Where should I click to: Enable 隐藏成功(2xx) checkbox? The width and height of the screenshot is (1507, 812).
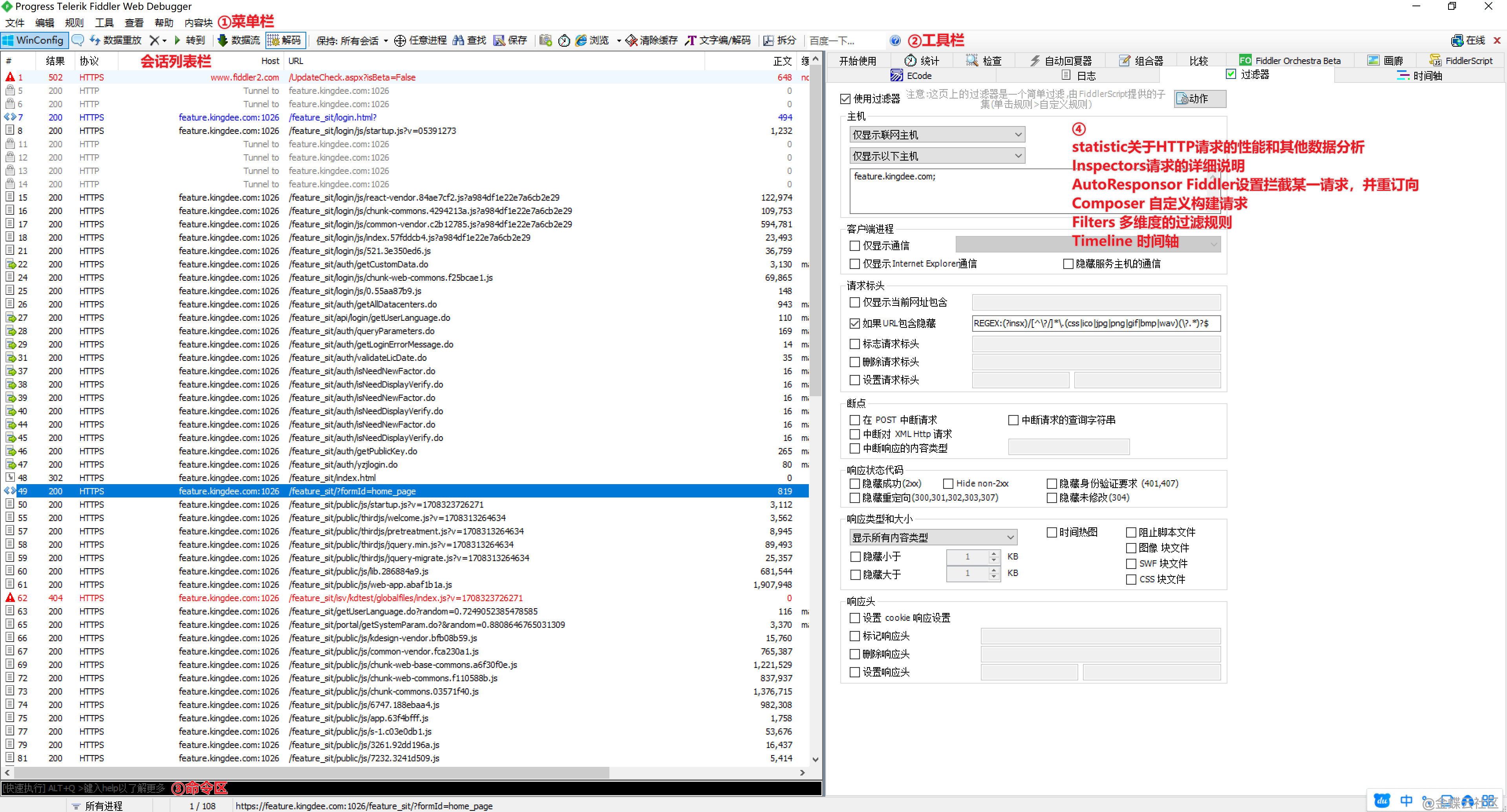point(855,484)
